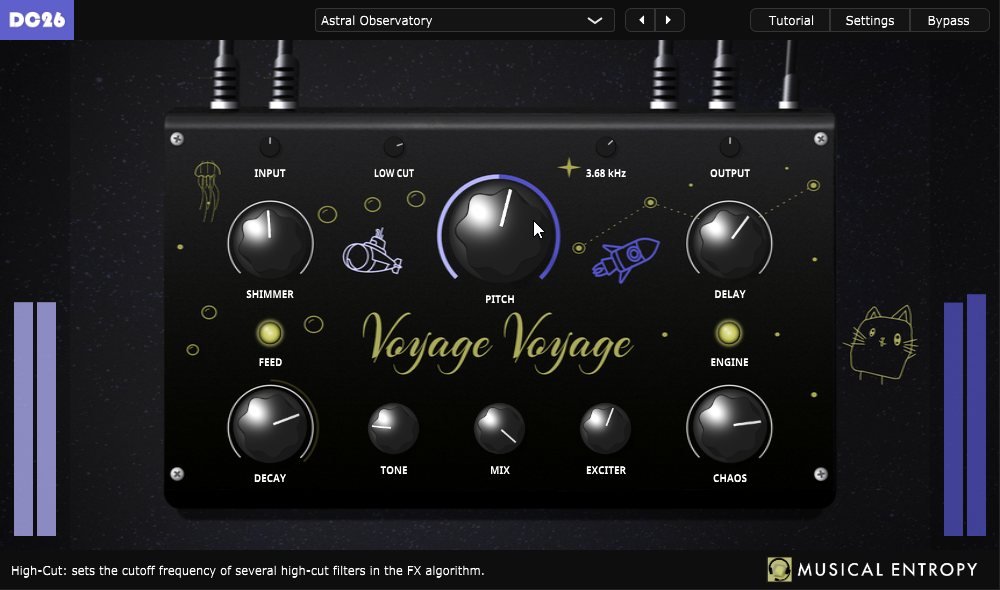Click the Musical Entropy logo

click(x=872, y=570)
